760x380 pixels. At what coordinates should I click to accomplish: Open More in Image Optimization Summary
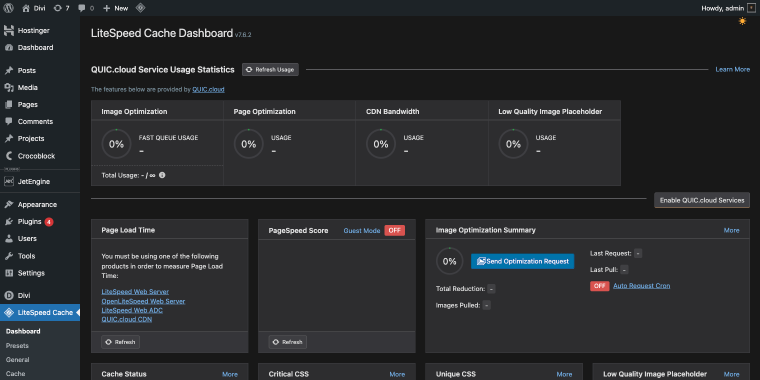click(x=731, y=230)
